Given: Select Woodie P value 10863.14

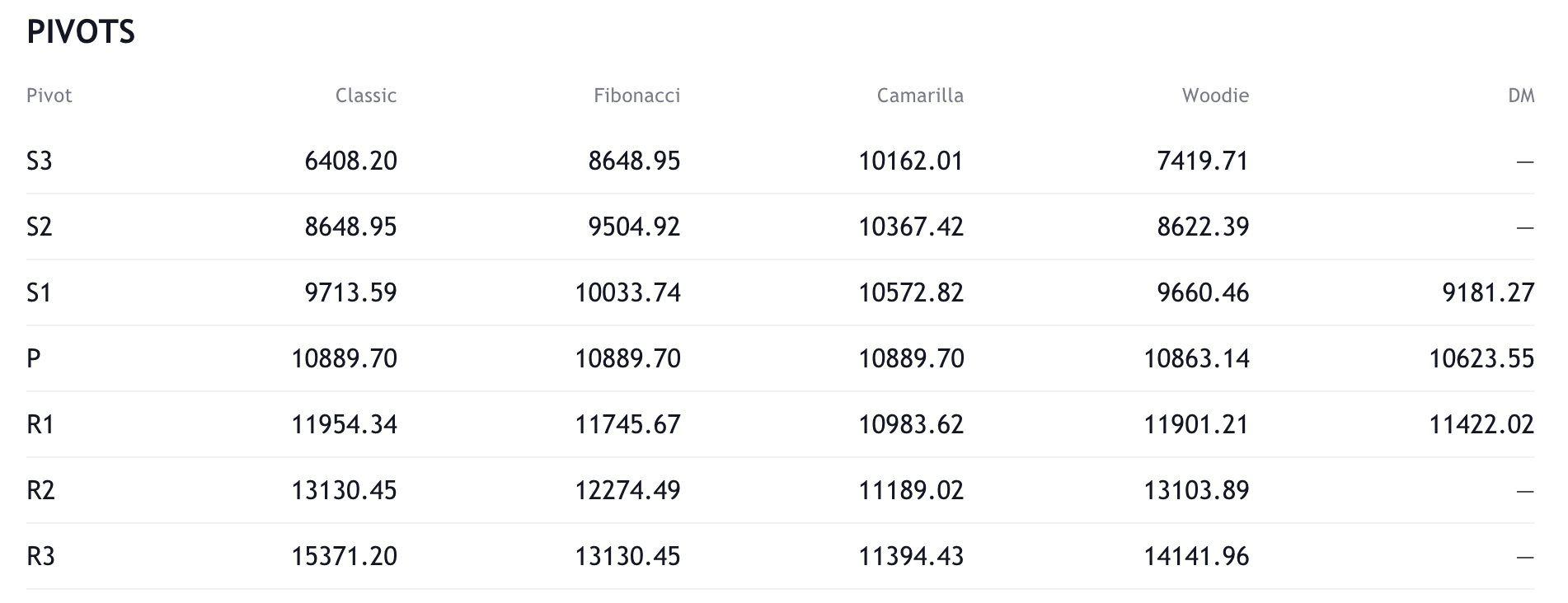Looking at the screenshot, I should (1196, 358).
